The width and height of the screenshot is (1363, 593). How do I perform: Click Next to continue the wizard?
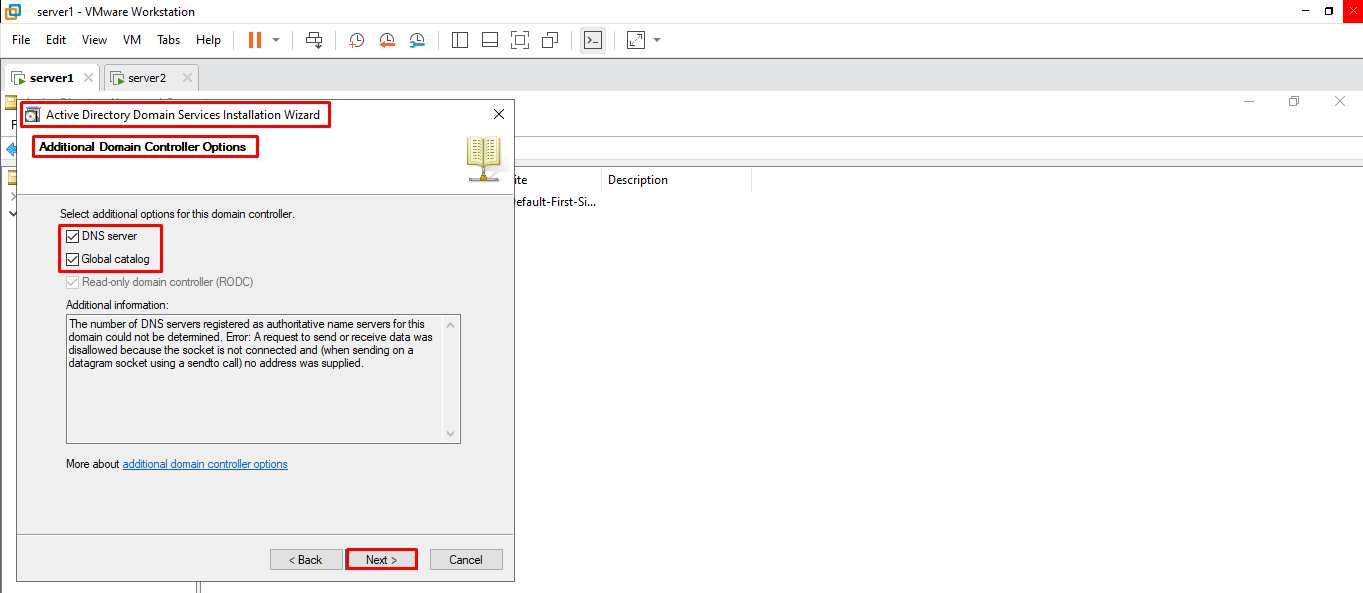381,560
